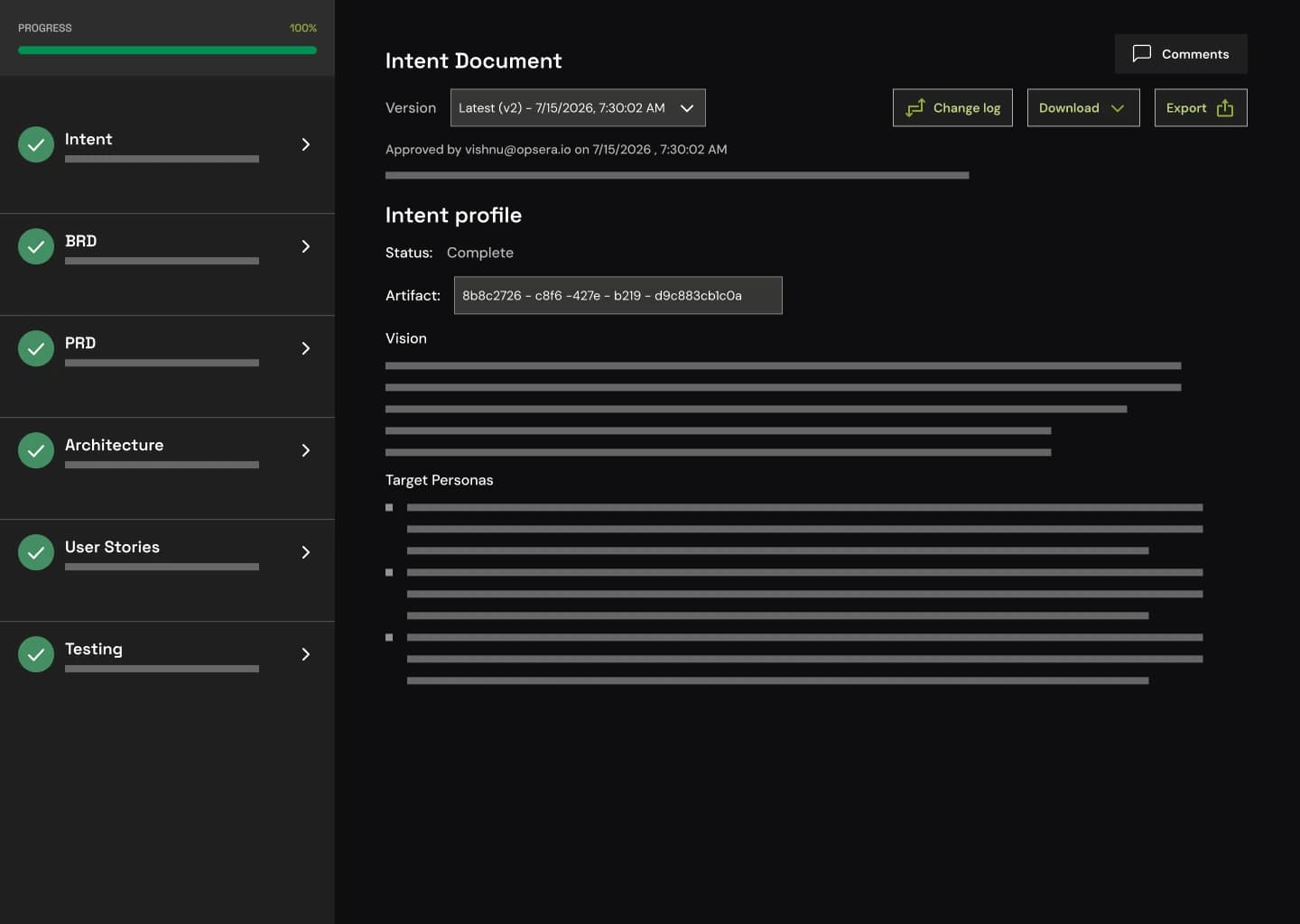Screen dimensions: 1300x924
Task: Open the Version dropdown showing Latest (v2)
Action: (578, 107)
